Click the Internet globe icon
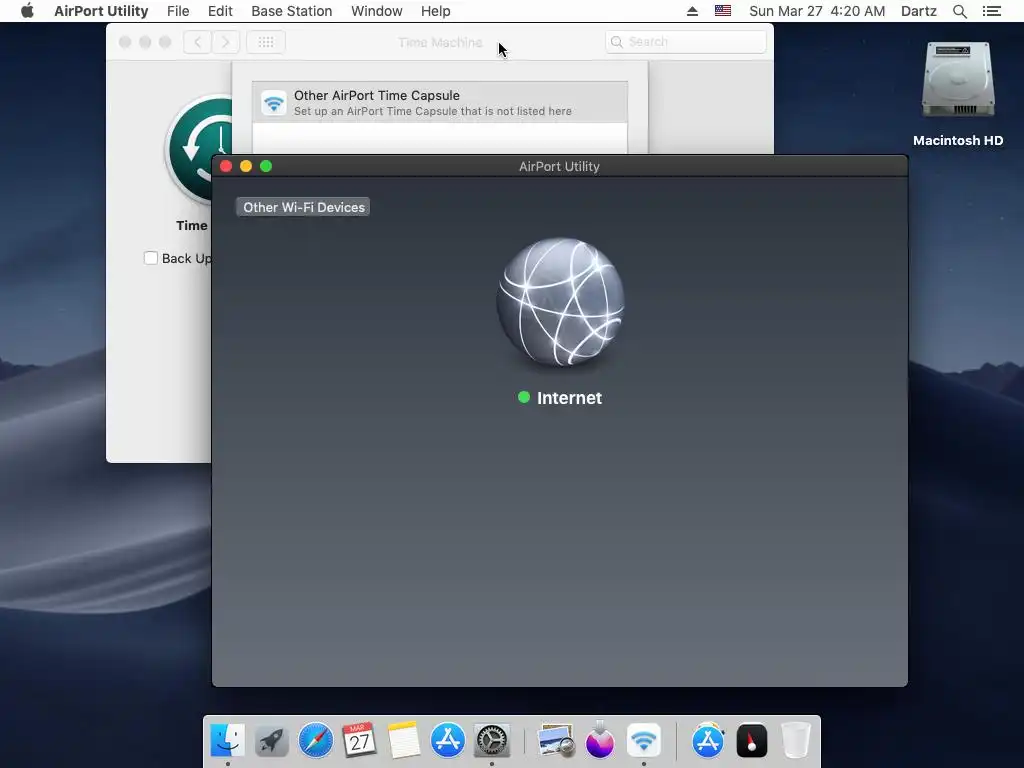The image size is (1024, 768). point(560,302)
